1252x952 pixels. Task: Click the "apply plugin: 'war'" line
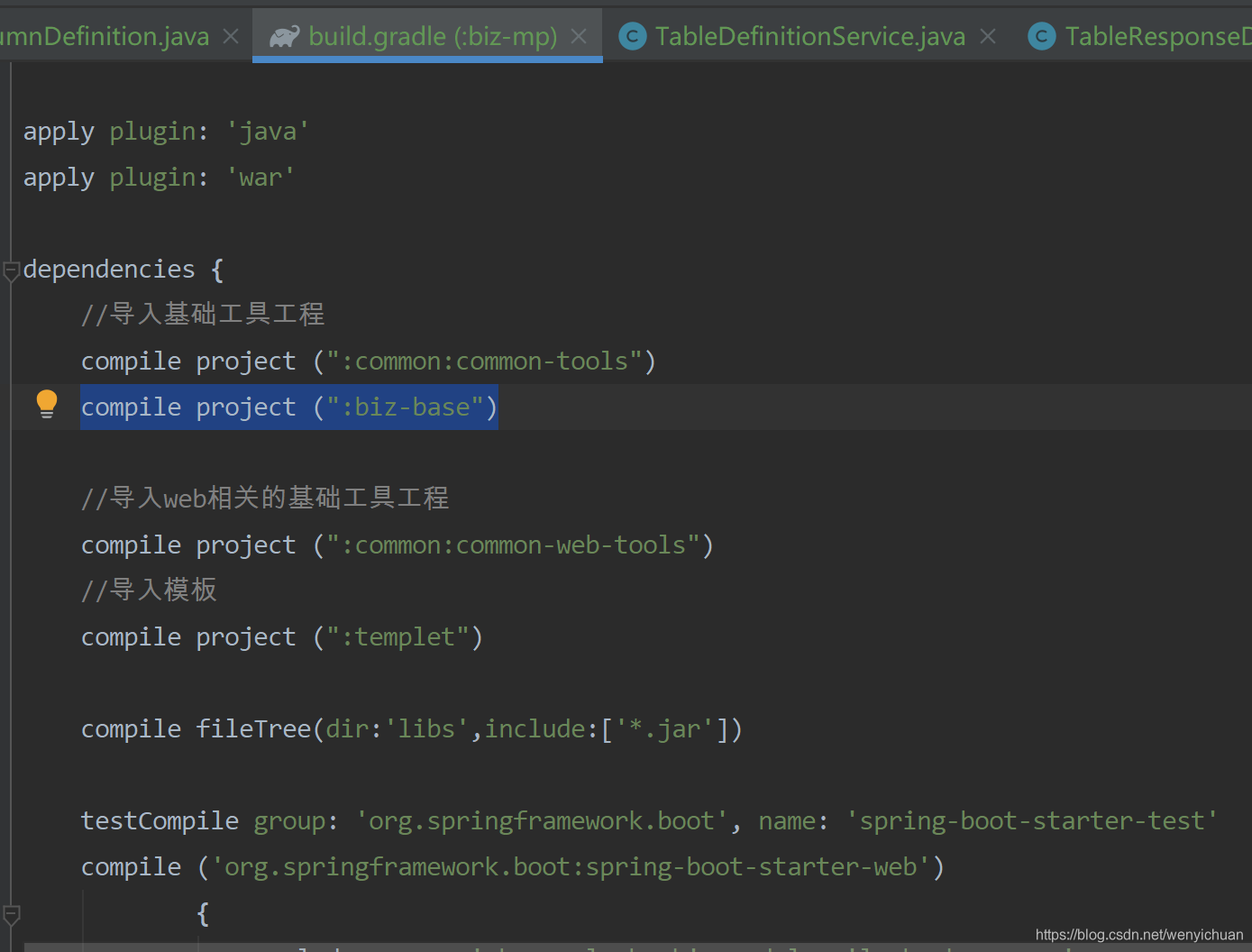[x=159, y=178]
